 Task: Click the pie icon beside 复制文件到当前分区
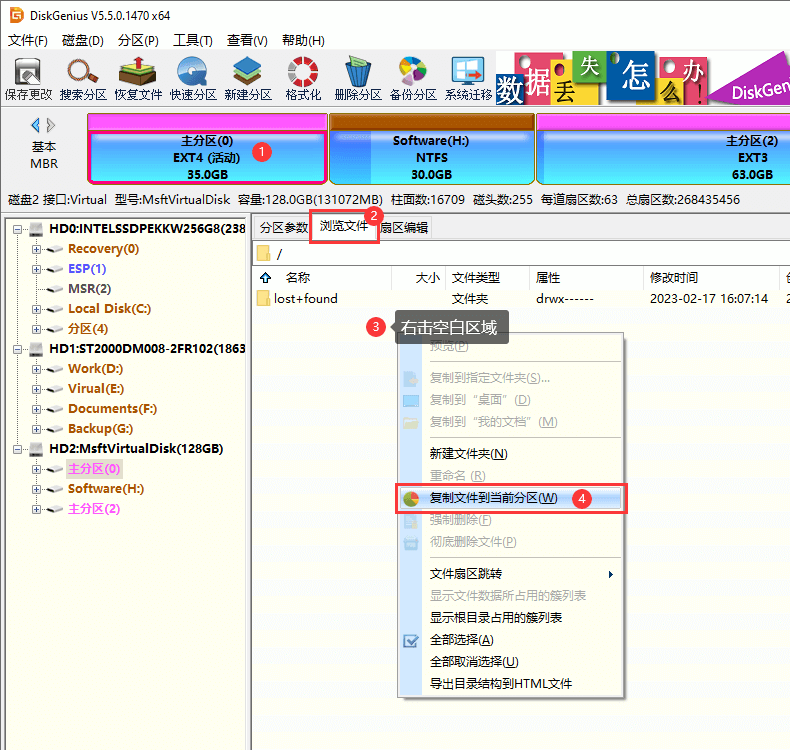point(411,499)
